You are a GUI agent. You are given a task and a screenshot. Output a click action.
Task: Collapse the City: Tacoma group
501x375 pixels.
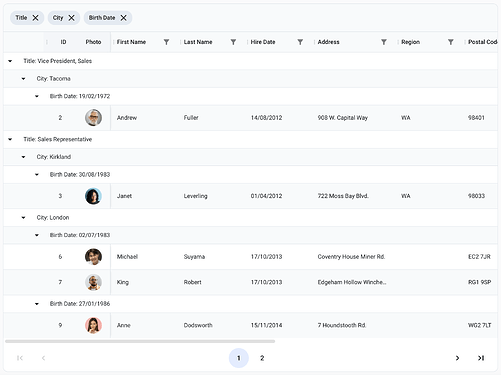23,79
